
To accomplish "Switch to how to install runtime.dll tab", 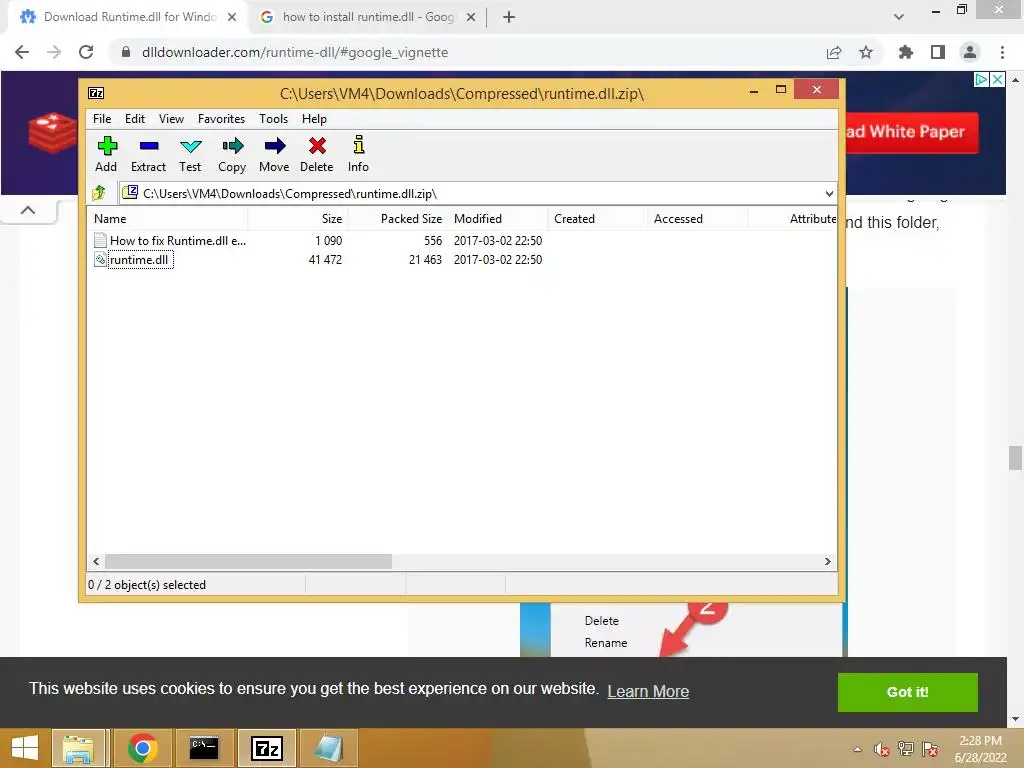I will pyautogui.click(x=368, y=17).
